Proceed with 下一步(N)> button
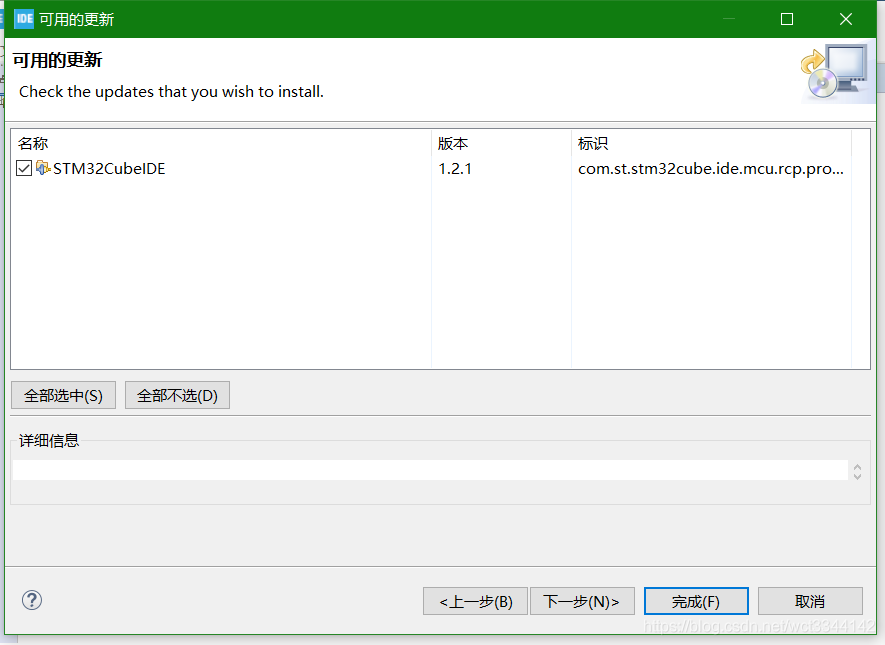The image size is (885, 645). click(x=582, y=601)
